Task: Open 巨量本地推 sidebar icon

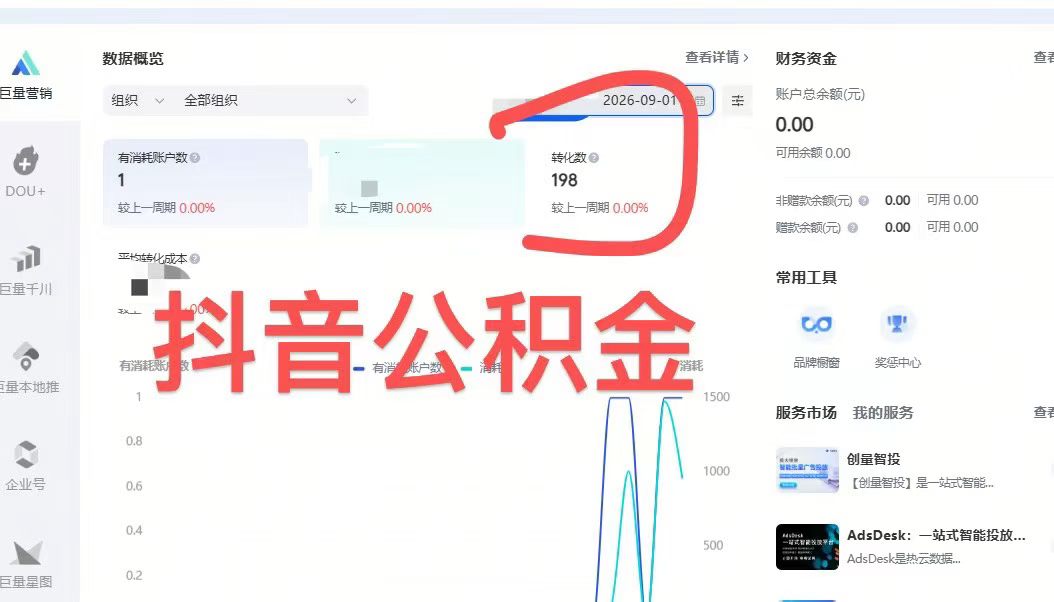Action: pyautogui.click(x=26, y=356)
